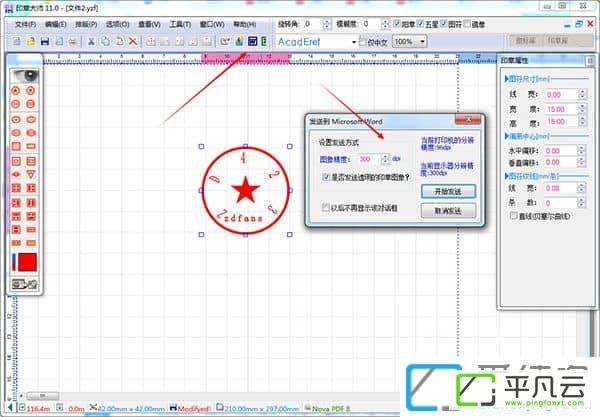600x417 pixels.
Task: Open the AcadEref font dropdown
Action: pyautogui.click(x=354, y=42)
